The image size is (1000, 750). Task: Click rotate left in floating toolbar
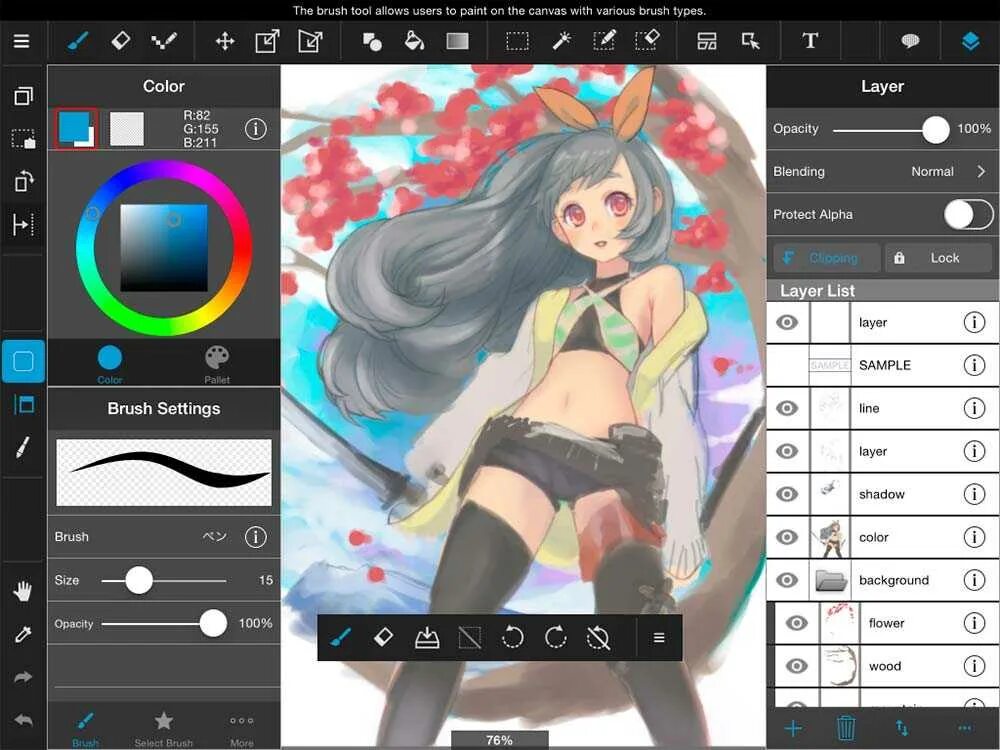(x=512, y=637)
